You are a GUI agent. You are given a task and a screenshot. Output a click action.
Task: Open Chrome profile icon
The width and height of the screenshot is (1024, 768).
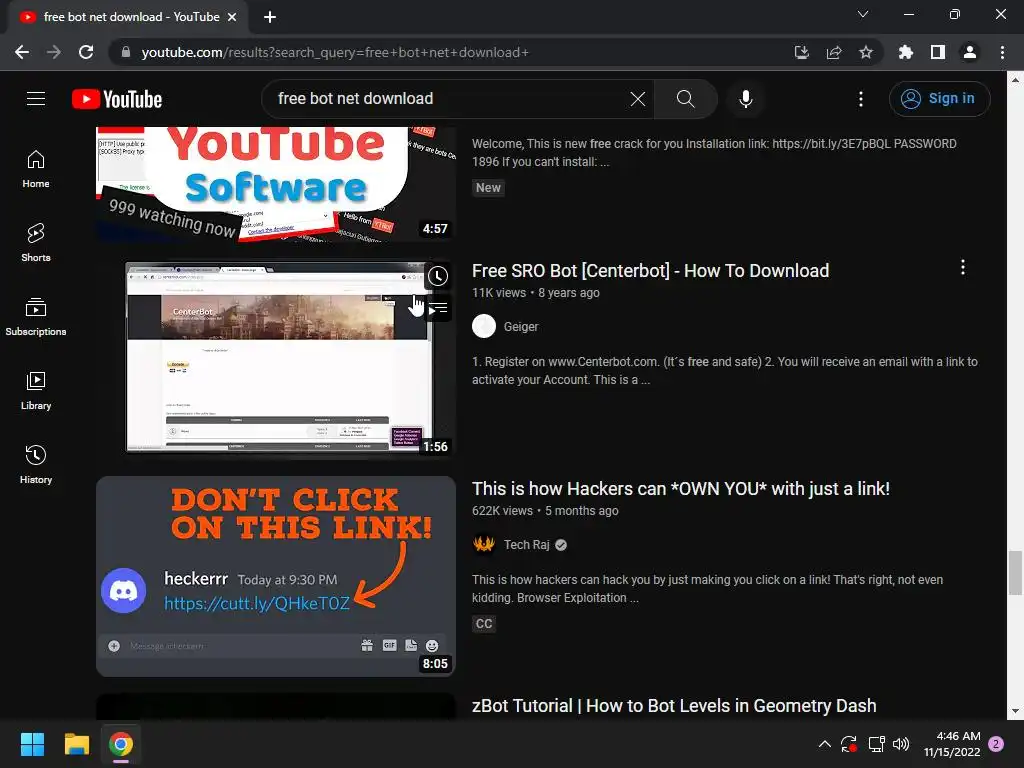[x=970, y=52]
